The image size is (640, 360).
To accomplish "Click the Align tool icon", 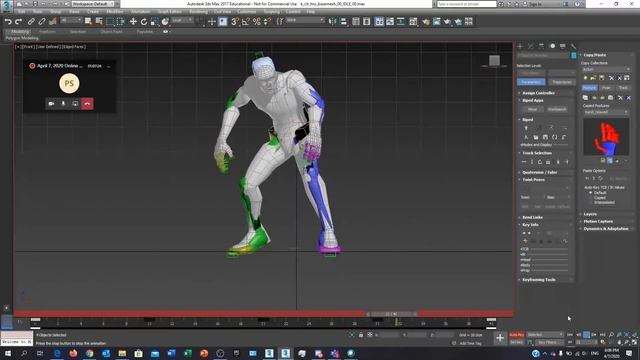I will tap(343, 22).
